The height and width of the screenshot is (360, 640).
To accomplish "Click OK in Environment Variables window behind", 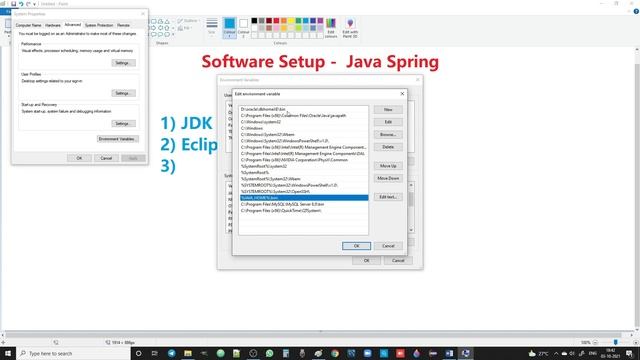I will click(367, 260).
